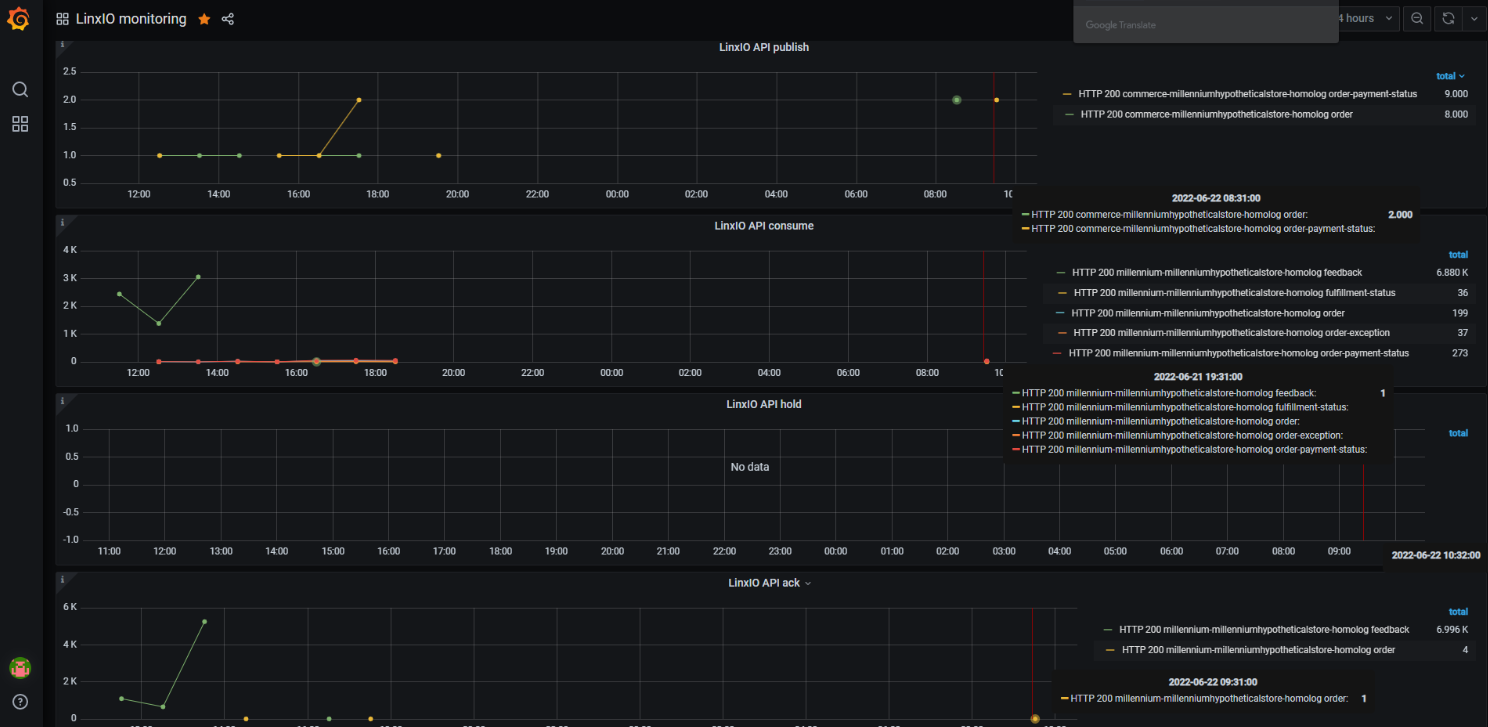Toggle consume fulfillment-status series in legend
1488x727 pixels.
pos(1234,293)
